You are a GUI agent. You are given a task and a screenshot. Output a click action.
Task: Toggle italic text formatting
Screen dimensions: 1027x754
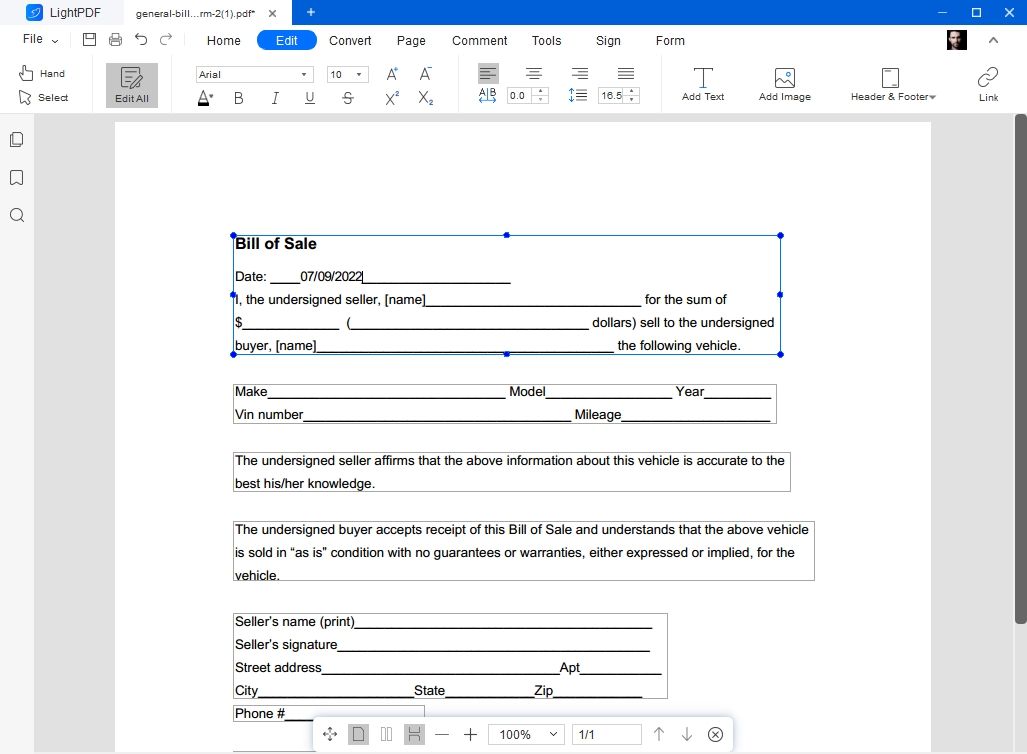tap(274, 98)
